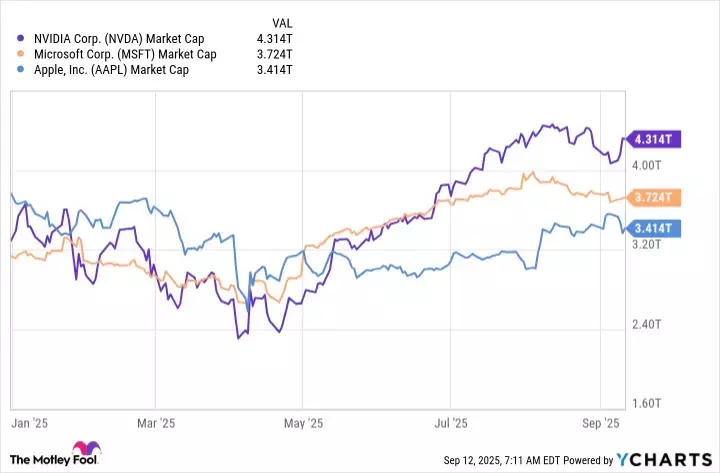The height and width of the screenshot is (473, 720).
Task: Click the VAL column header
Action: click(283, 23)
